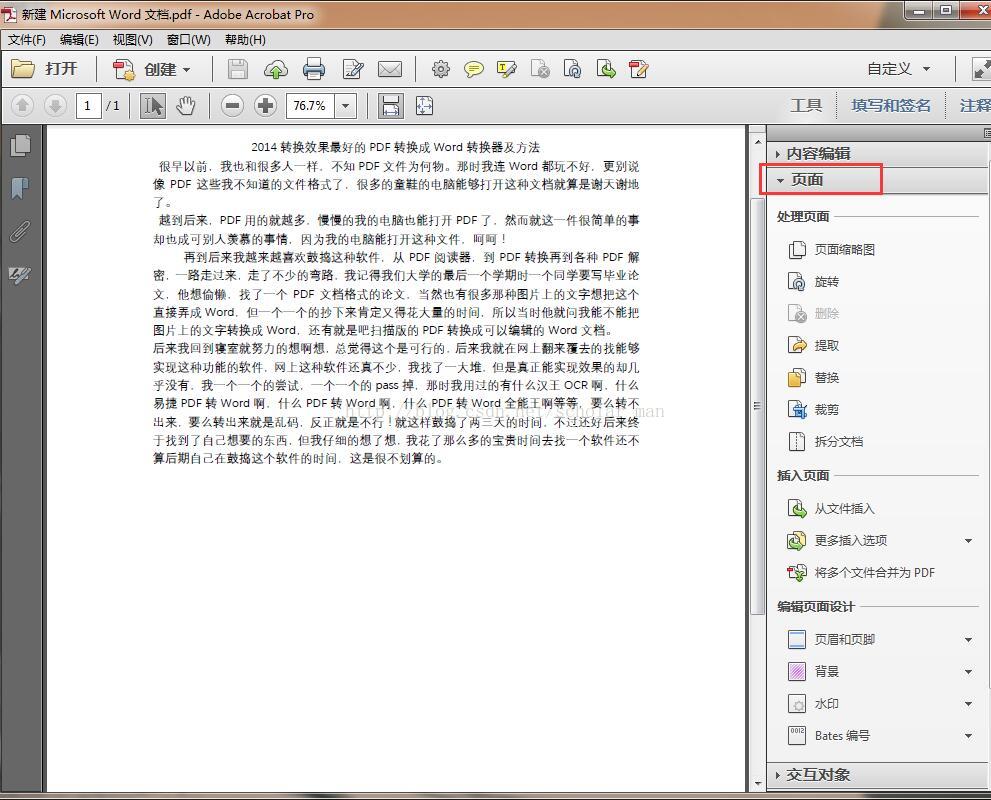Open the 页眉和页脚 dropdown arrow
This screenshot has width=991, height=800.
point(968,639)
